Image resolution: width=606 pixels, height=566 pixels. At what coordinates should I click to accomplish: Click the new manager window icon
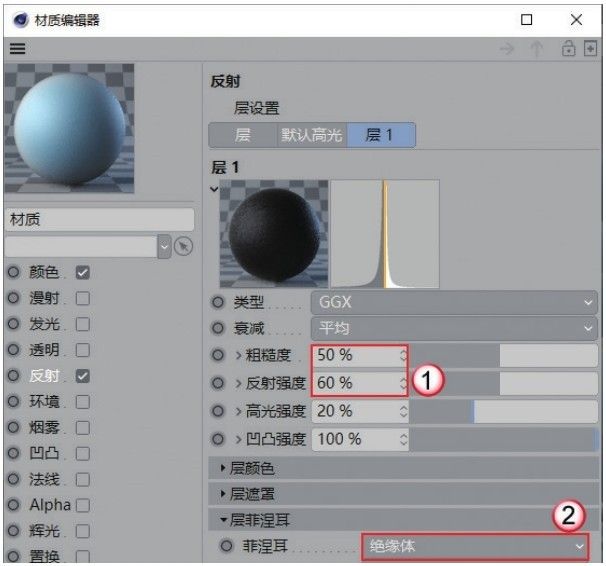pyautogui.click(x=591, y=49)
